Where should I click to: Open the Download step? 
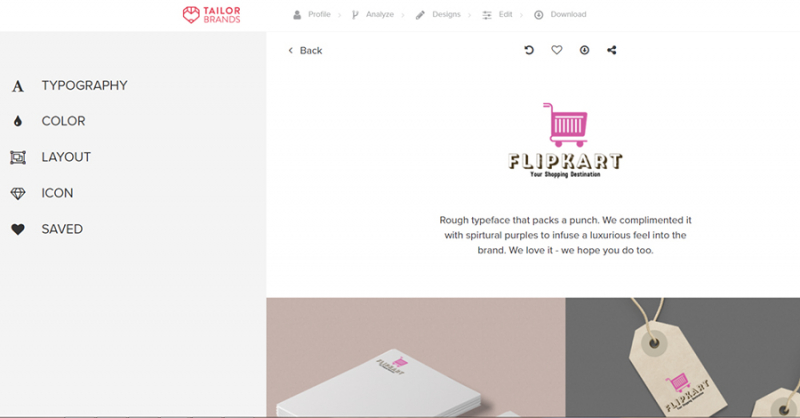pyautogui.click(x=560, y=15)
